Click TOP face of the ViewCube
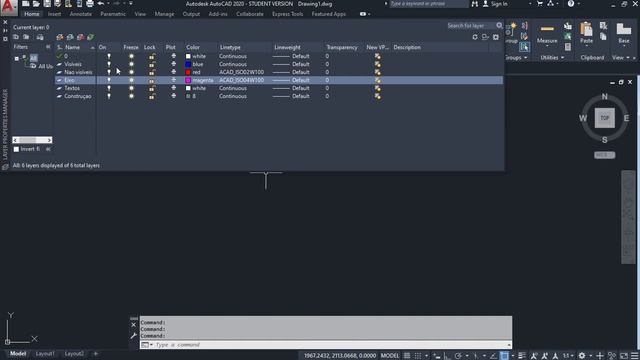640x360 pixels. point(604,118)
